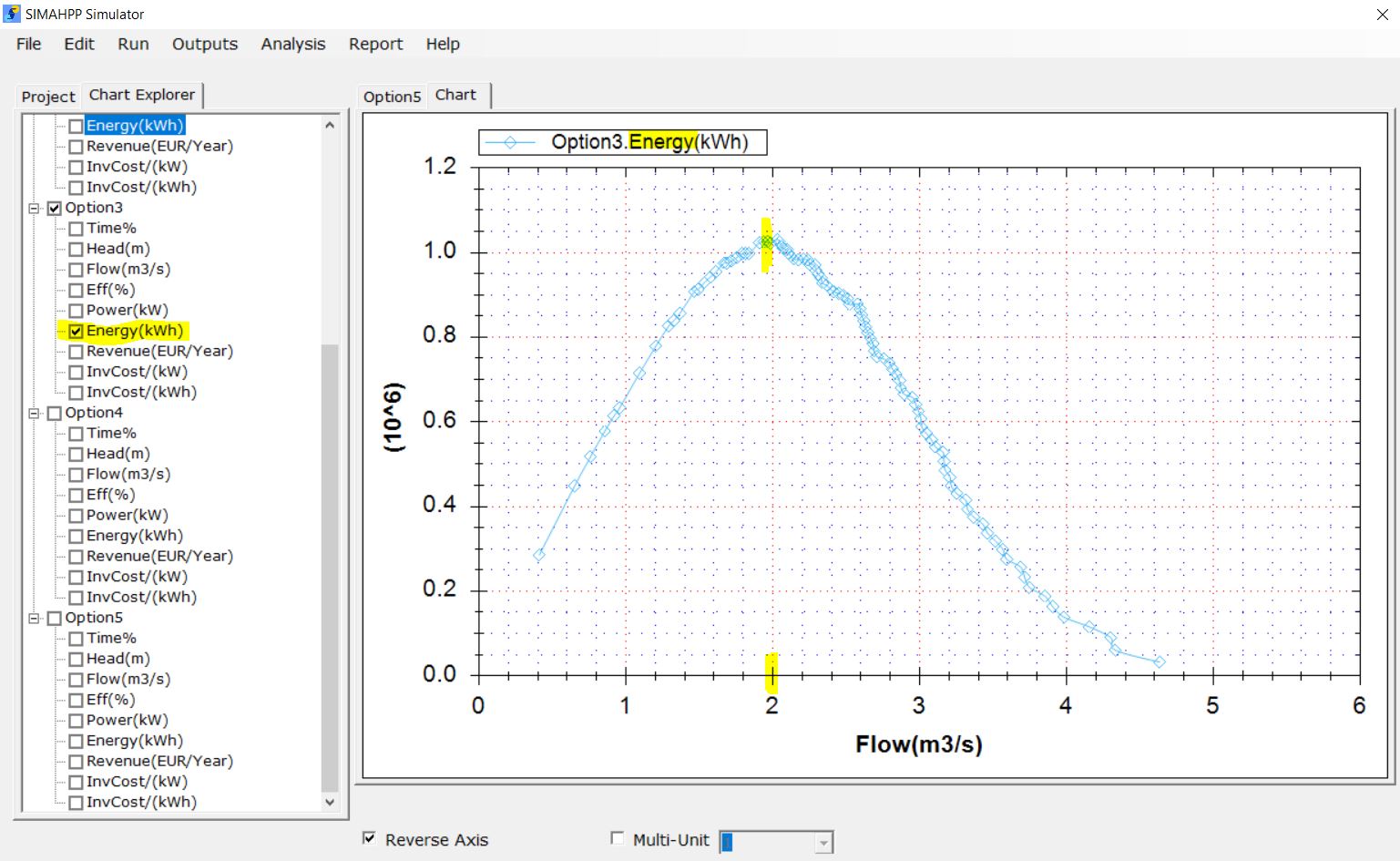
Task: Collapse the Option4 tree node
Action: 35,414
